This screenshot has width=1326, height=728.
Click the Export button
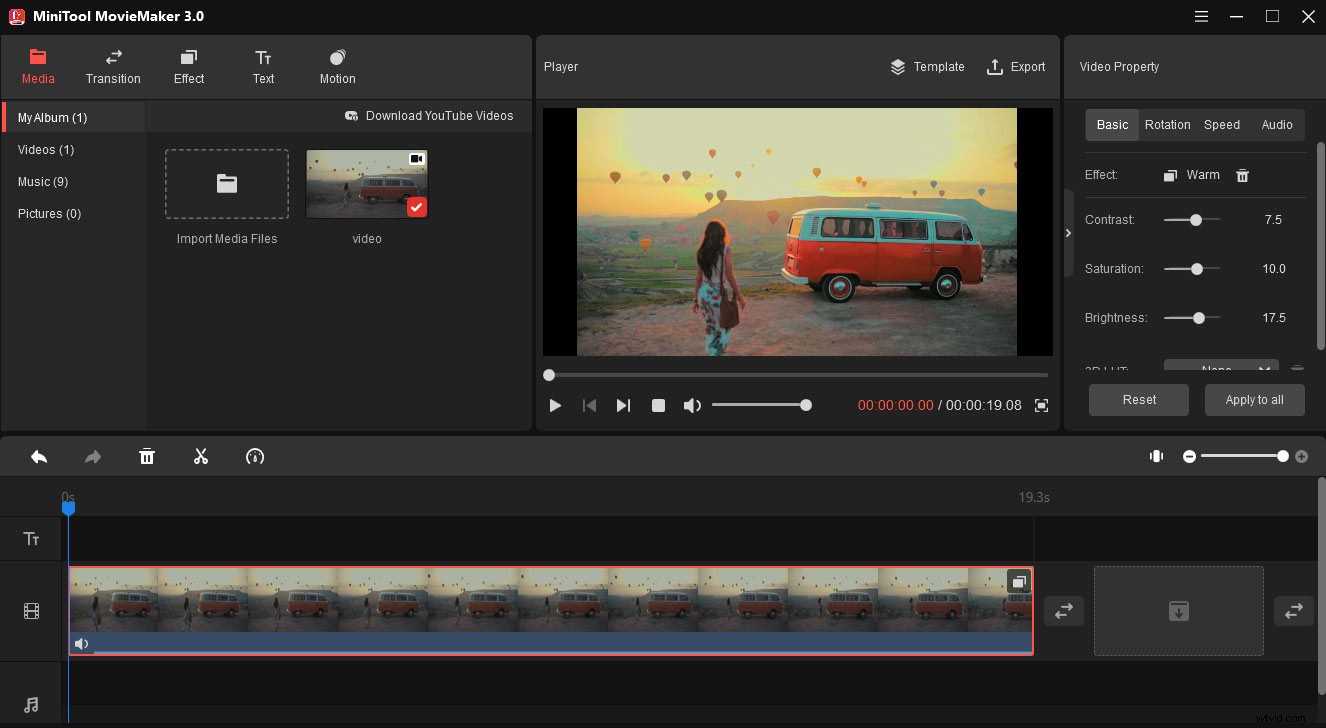click(x=1016, y=67)
